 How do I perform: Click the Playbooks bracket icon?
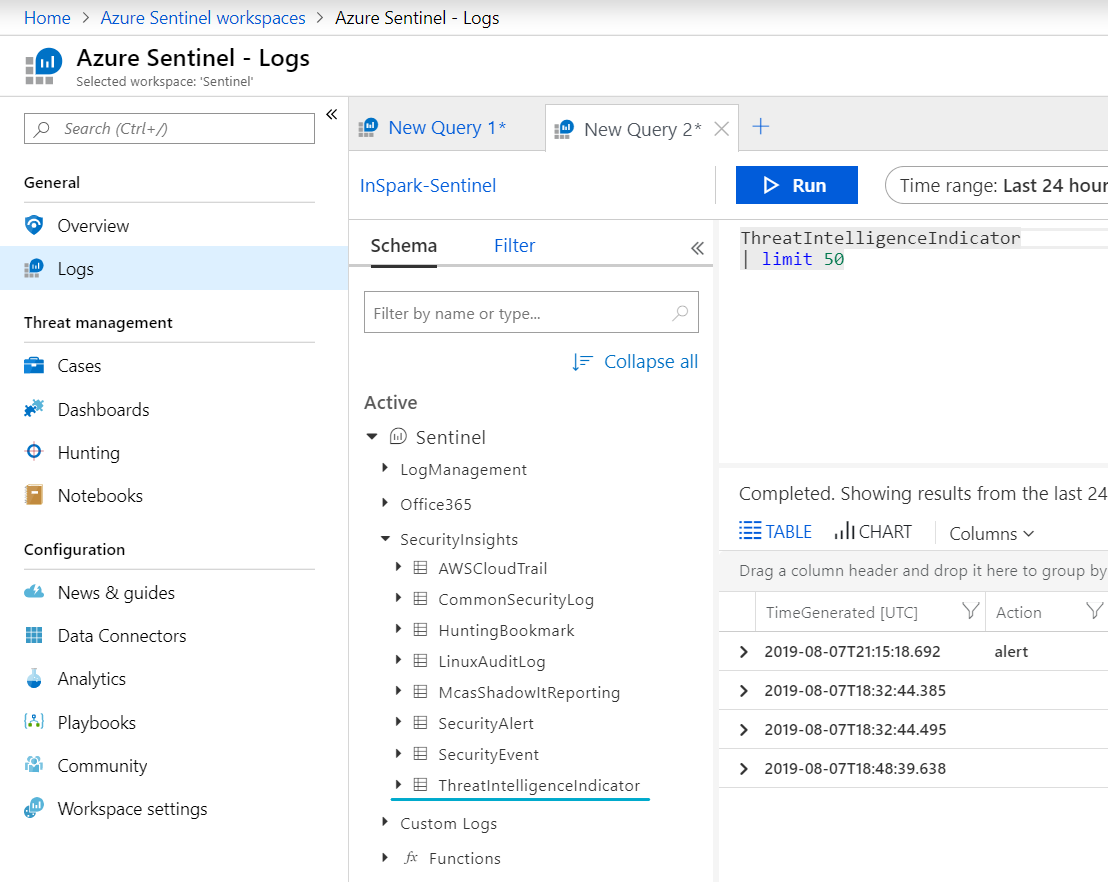tap(33, 722)
